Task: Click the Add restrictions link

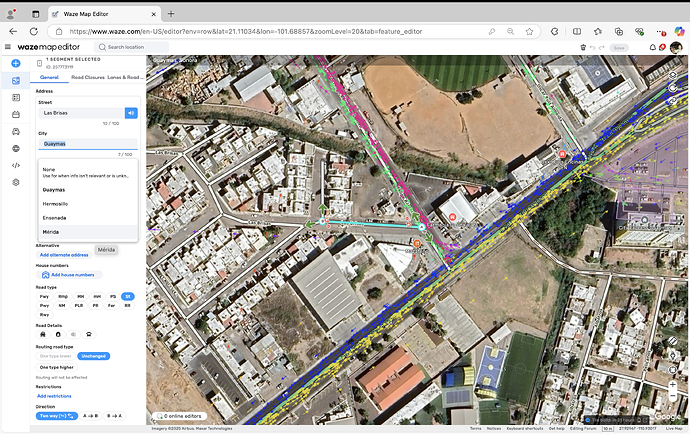Action: click(54, 396)
